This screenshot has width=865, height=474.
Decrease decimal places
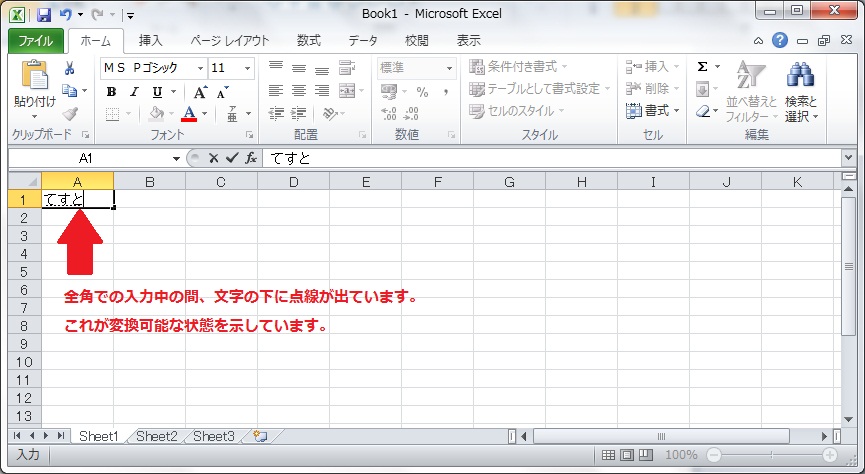tap(412, 114)
